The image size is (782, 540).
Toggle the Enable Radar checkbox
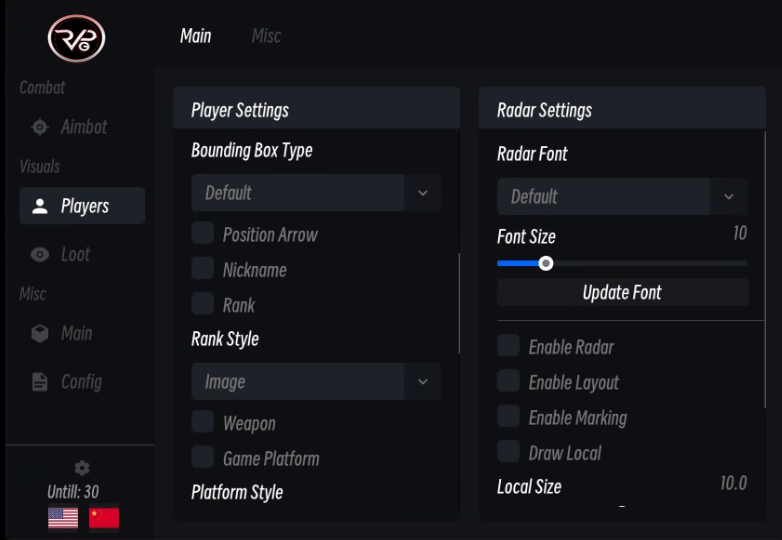pyautogui.click(x=508, y=346)
